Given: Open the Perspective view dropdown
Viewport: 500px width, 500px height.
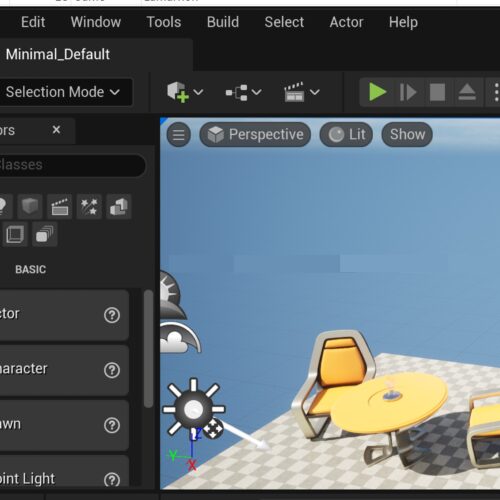Looking at the screenshot, I should point(255,135).
